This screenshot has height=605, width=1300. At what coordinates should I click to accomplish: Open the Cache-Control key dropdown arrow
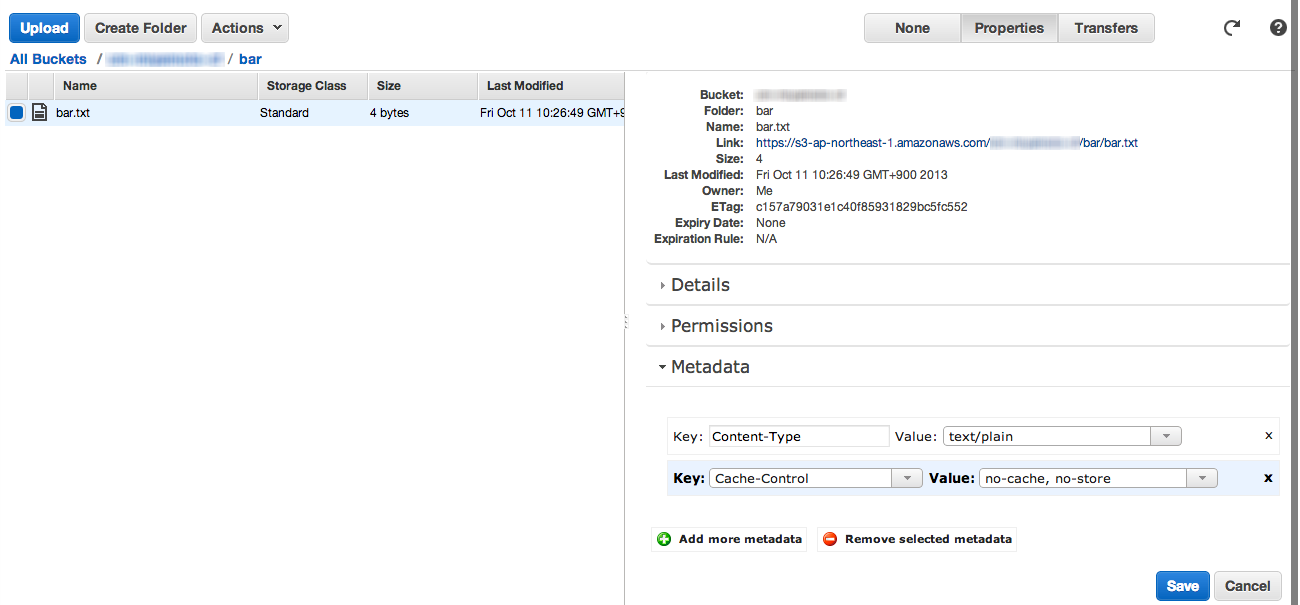[907, 478]
